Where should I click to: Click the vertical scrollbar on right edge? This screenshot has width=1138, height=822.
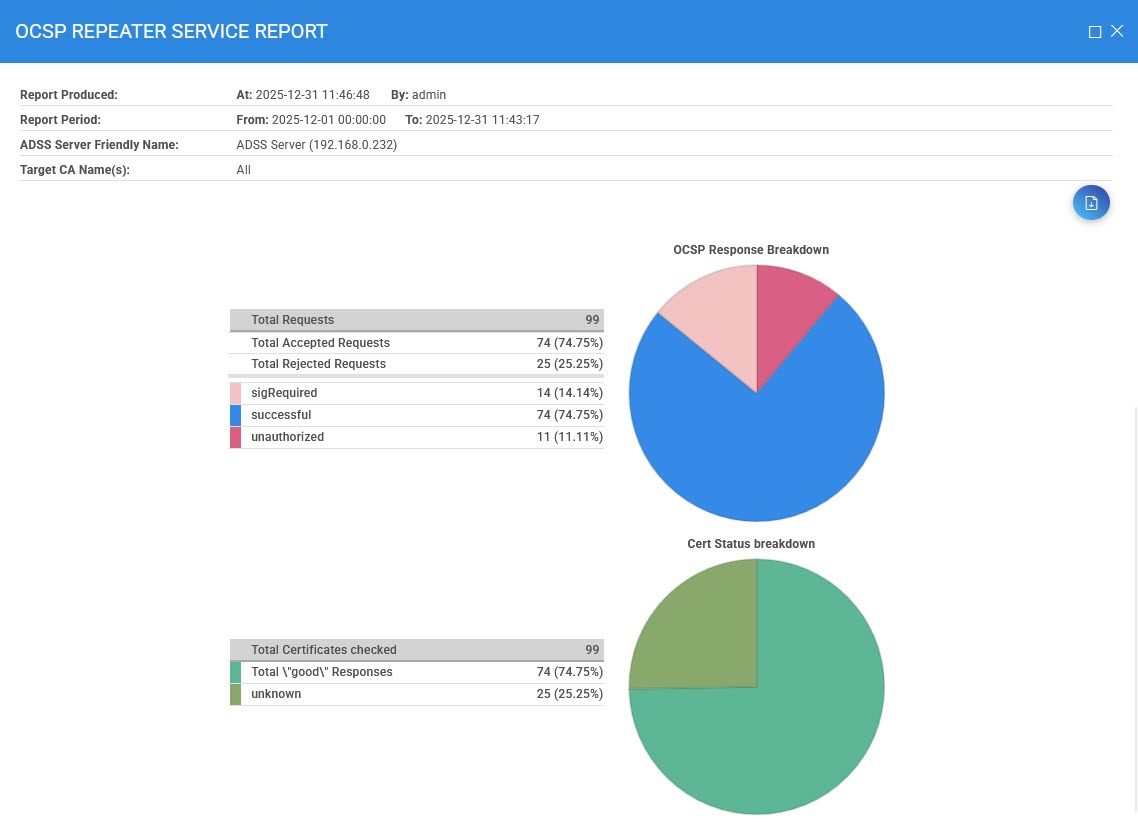pyautogui.click(x=1135, y=600)
